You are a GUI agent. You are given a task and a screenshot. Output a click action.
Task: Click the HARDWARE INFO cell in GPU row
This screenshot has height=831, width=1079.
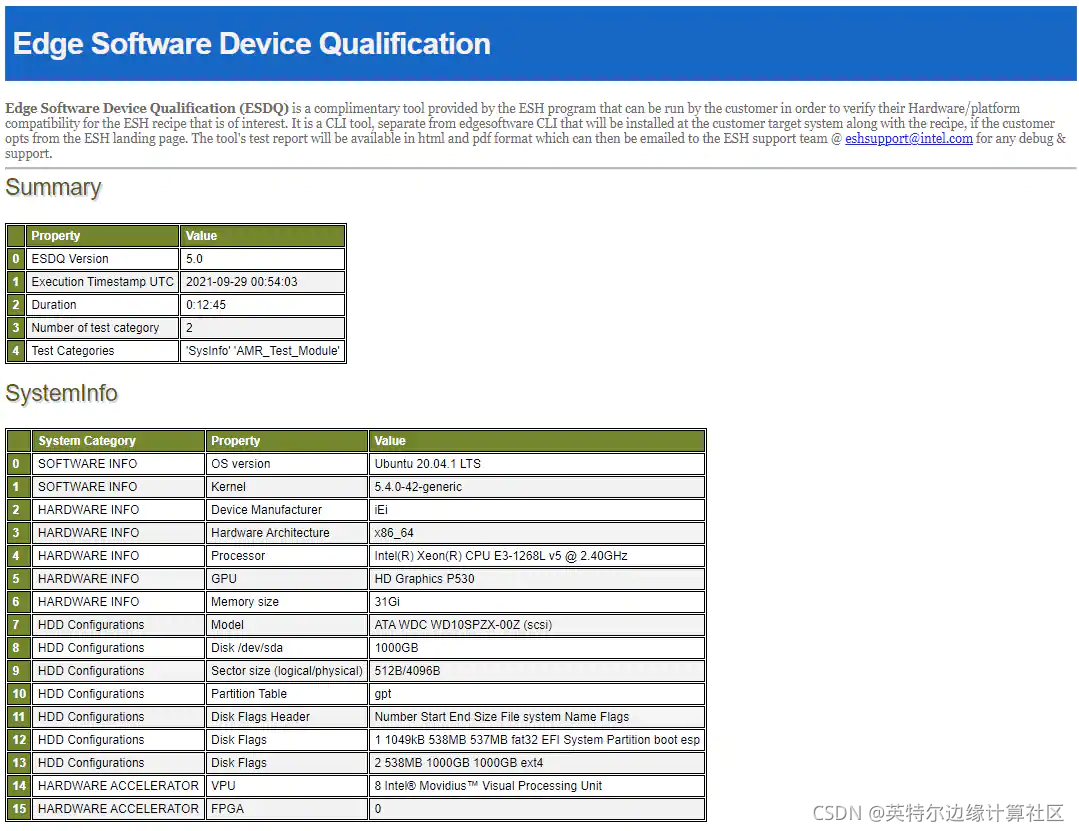118,579
